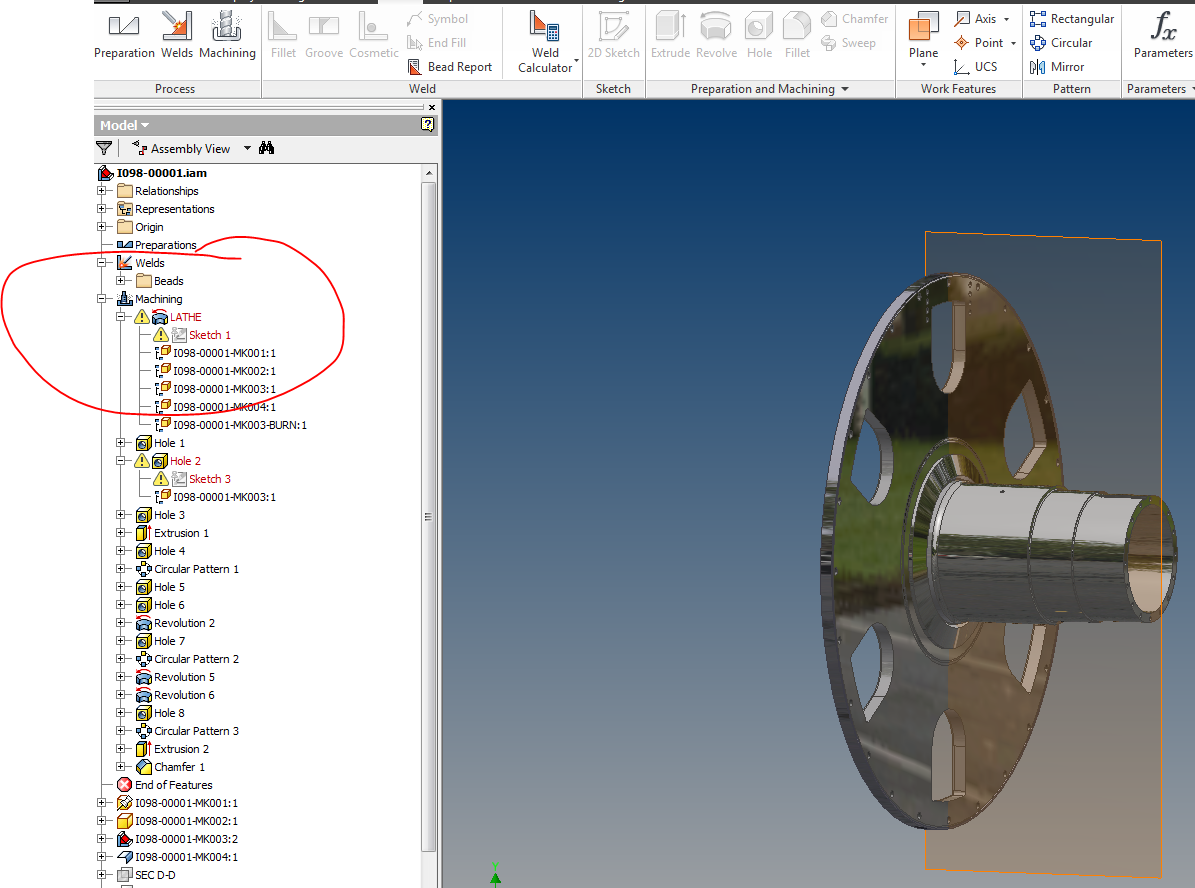
Task: Expand the Hole 1 feature node
Action: coord(120,442)
